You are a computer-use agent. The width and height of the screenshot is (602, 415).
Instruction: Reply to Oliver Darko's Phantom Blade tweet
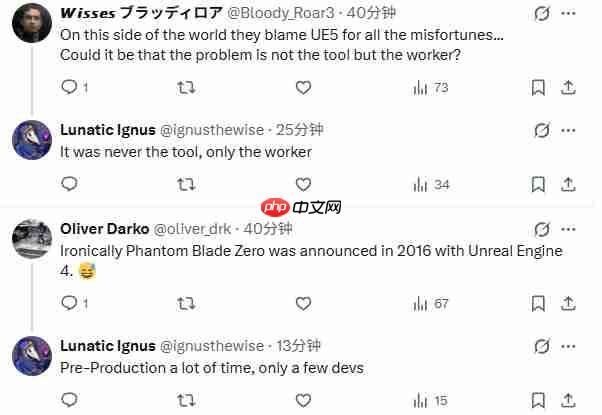click(x=69, y=303)
